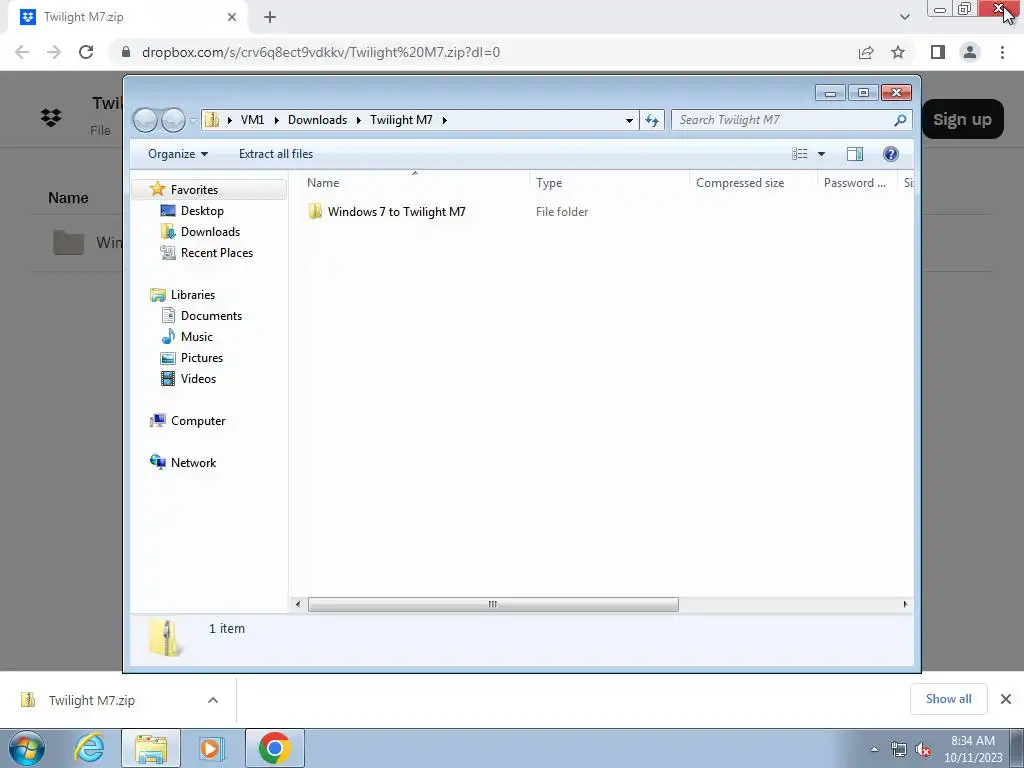Expand the arrow after VM1 breadcrumb
Image resolution: width=1024 pixels, height=768 pixels.
276,120
